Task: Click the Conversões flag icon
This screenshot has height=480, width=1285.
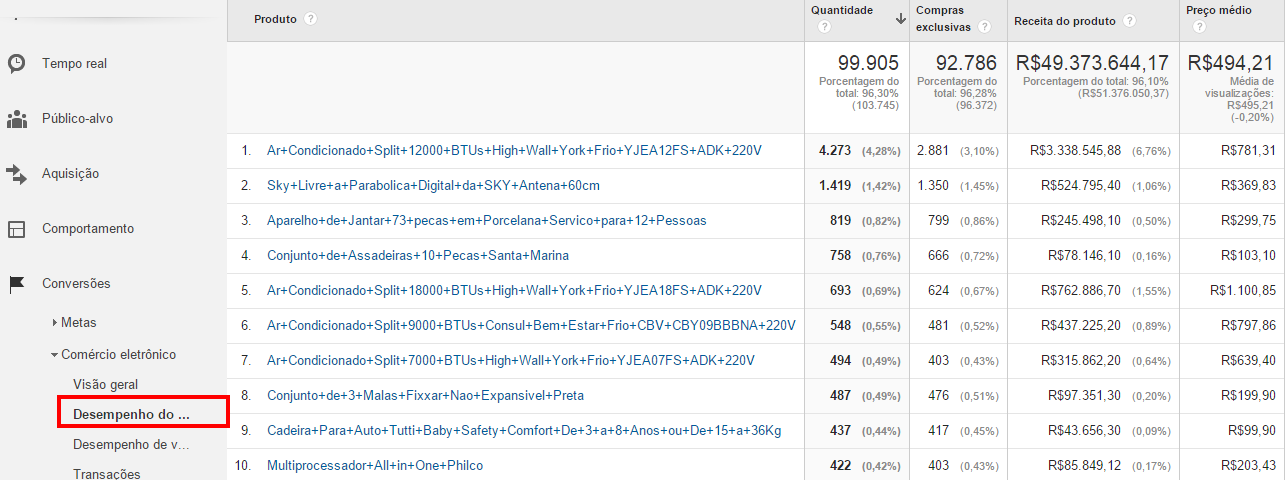Action: (x=17, y=284)
